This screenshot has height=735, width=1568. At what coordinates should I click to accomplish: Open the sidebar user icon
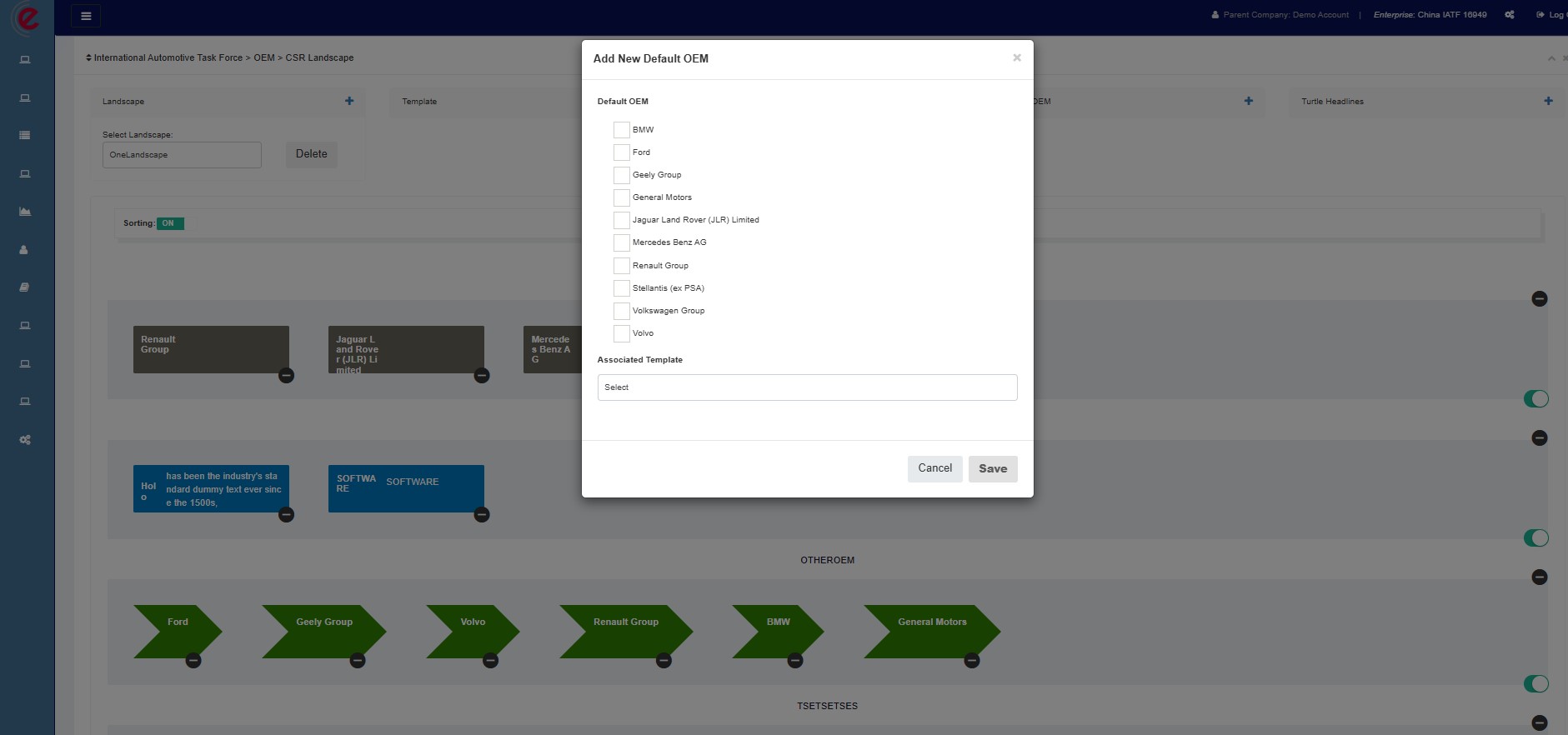pos(24,249)
